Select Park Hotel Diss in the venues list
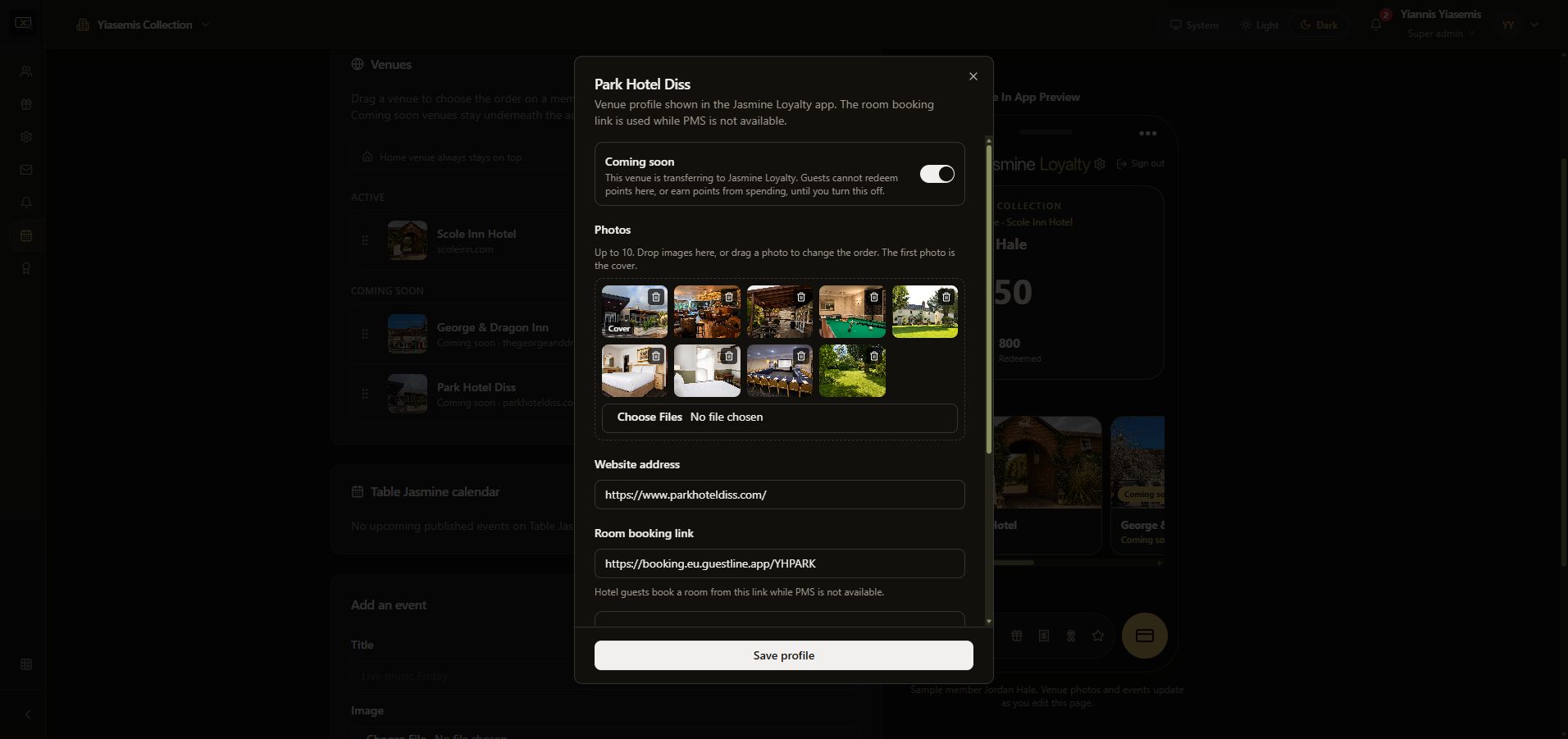Screen dimensions: 1568x739 [x=464, y=394]
